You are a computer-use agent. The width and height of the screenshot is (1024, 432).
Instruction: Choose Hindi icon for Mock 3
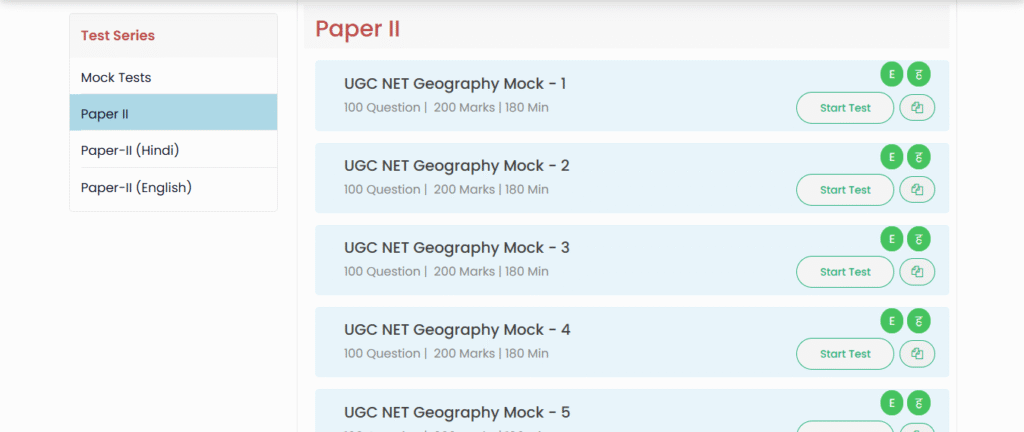(918, 239)
